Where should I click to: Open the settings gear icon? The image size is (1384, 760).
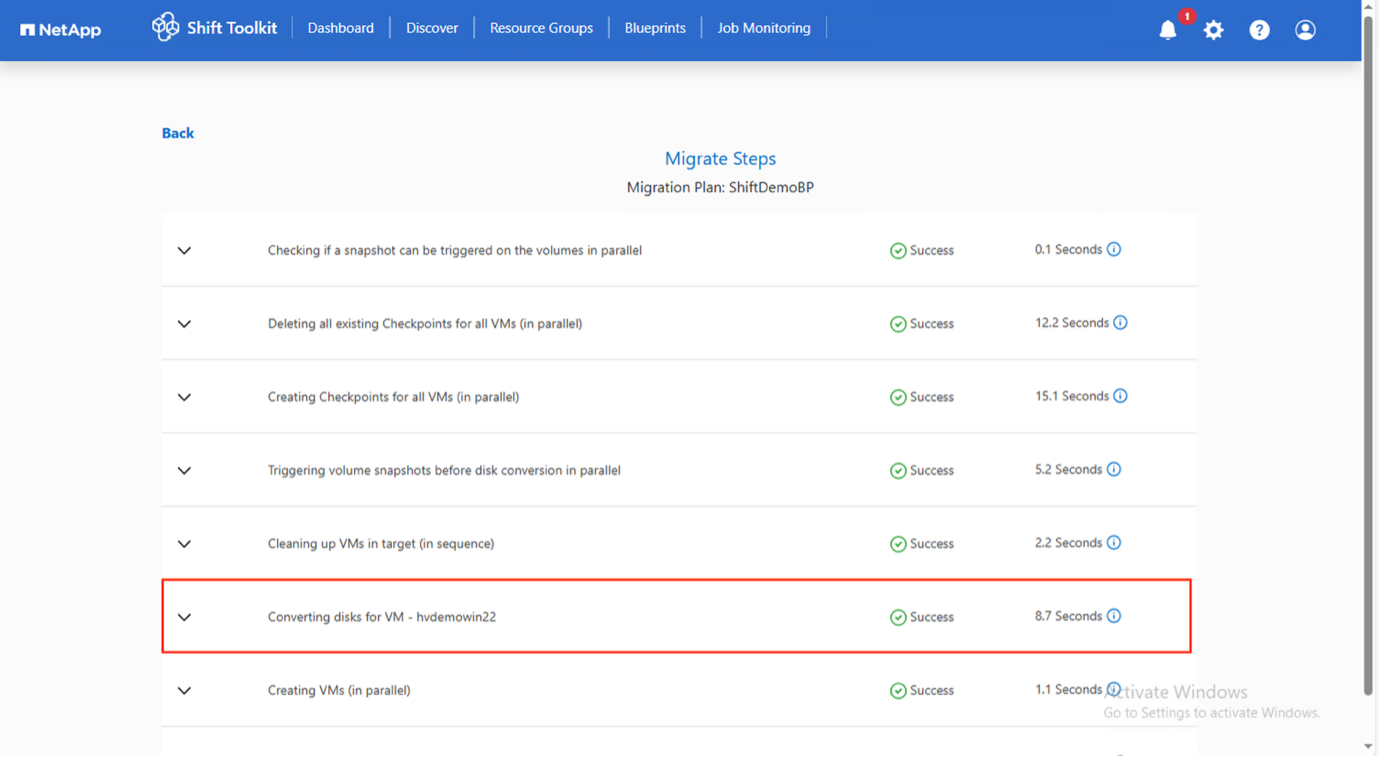[1213, 30]
